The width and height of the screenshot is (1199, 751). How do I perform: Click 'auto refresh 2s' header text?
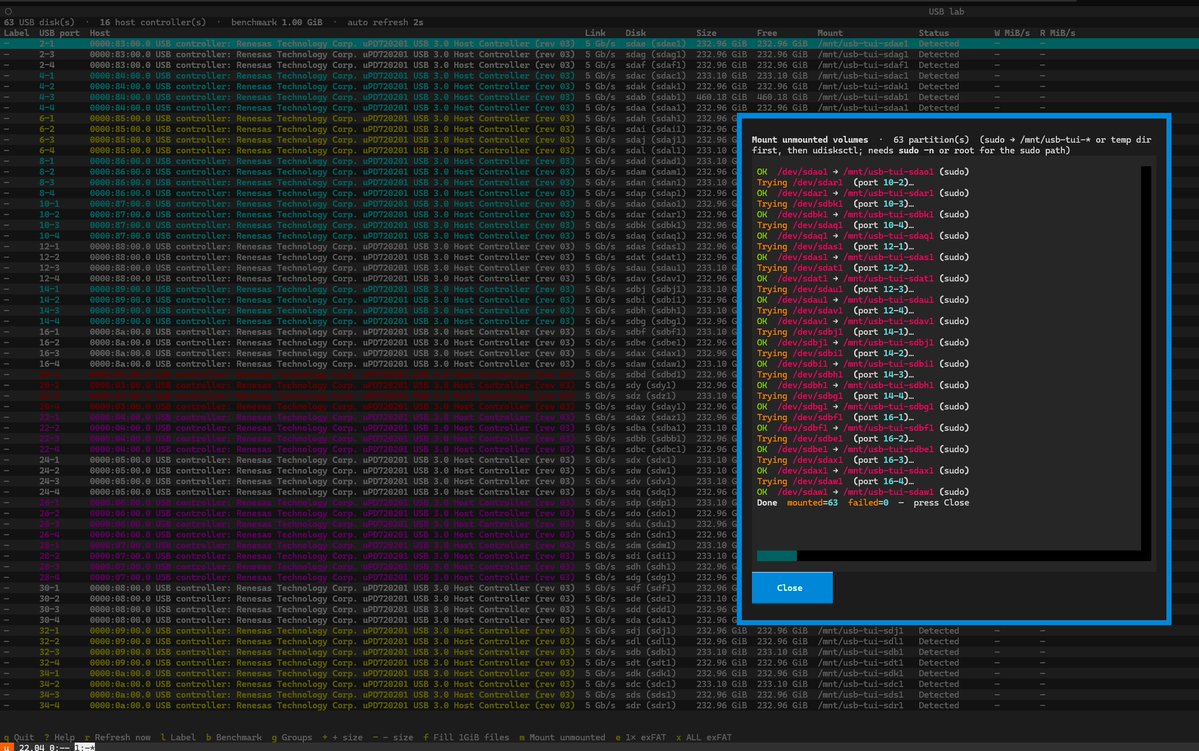click(385, 22)
